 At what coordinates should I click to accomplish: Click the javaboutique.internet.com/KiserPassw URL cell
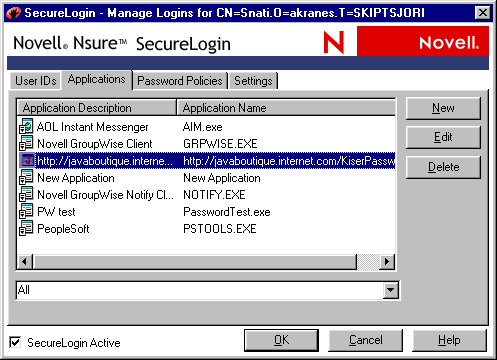[x=289, y=161]
